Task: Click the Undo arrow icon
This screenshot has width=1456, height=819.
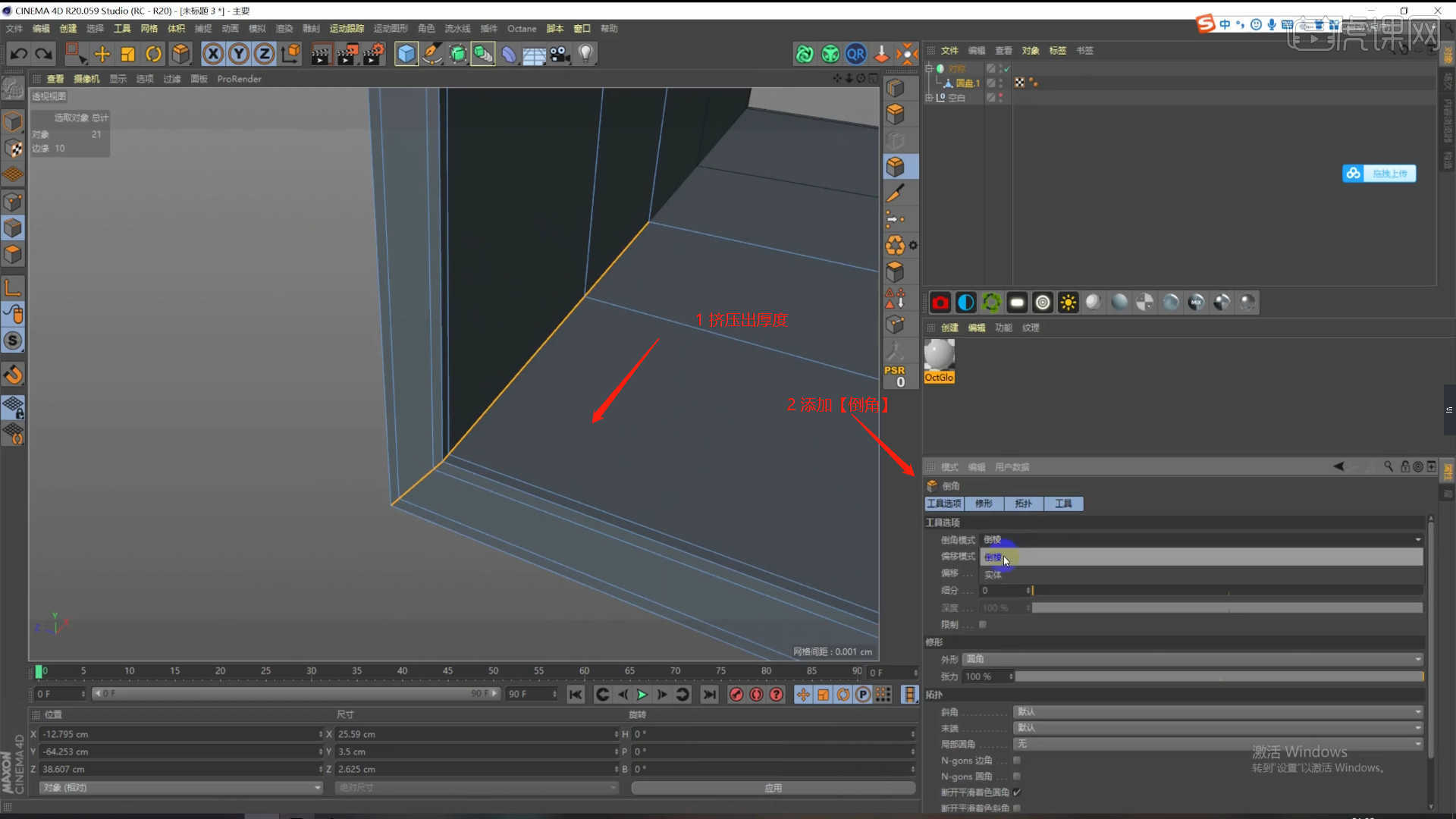Action: [x=19, y=54]
